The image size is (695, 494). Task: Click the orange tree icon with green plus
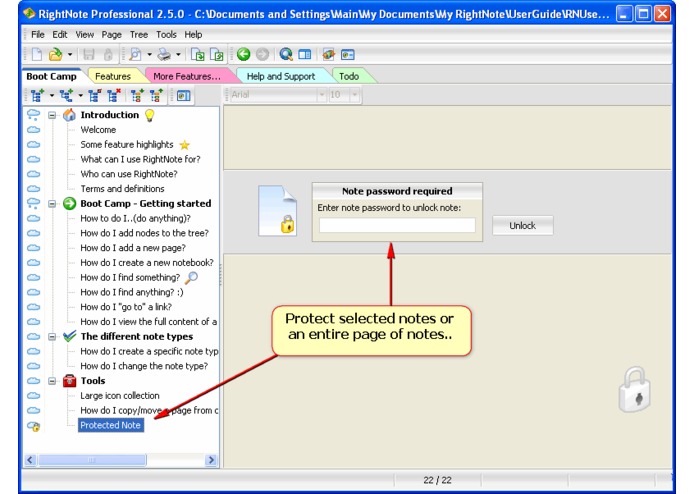[x=137, y=95]
